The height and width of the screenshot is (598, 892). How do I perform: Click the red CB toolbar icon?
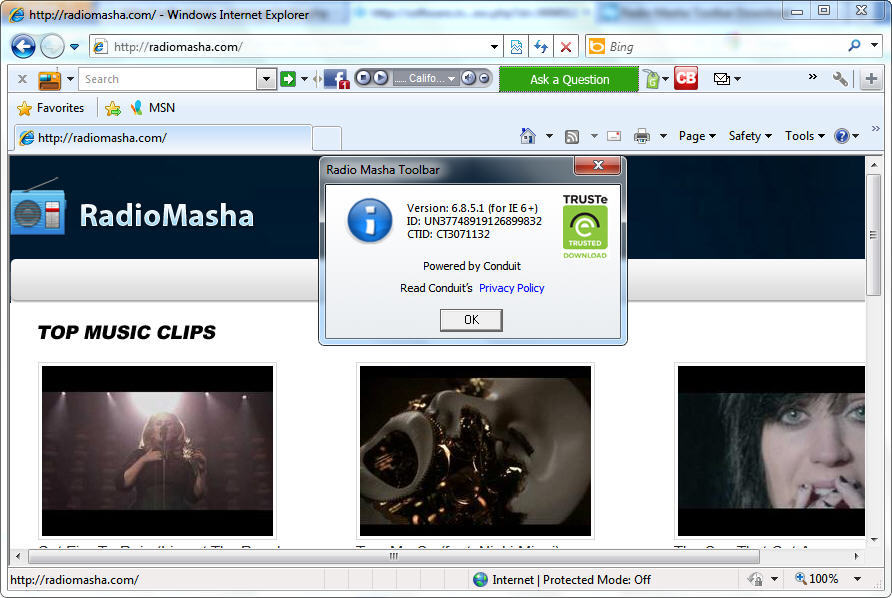pos(685,79)
